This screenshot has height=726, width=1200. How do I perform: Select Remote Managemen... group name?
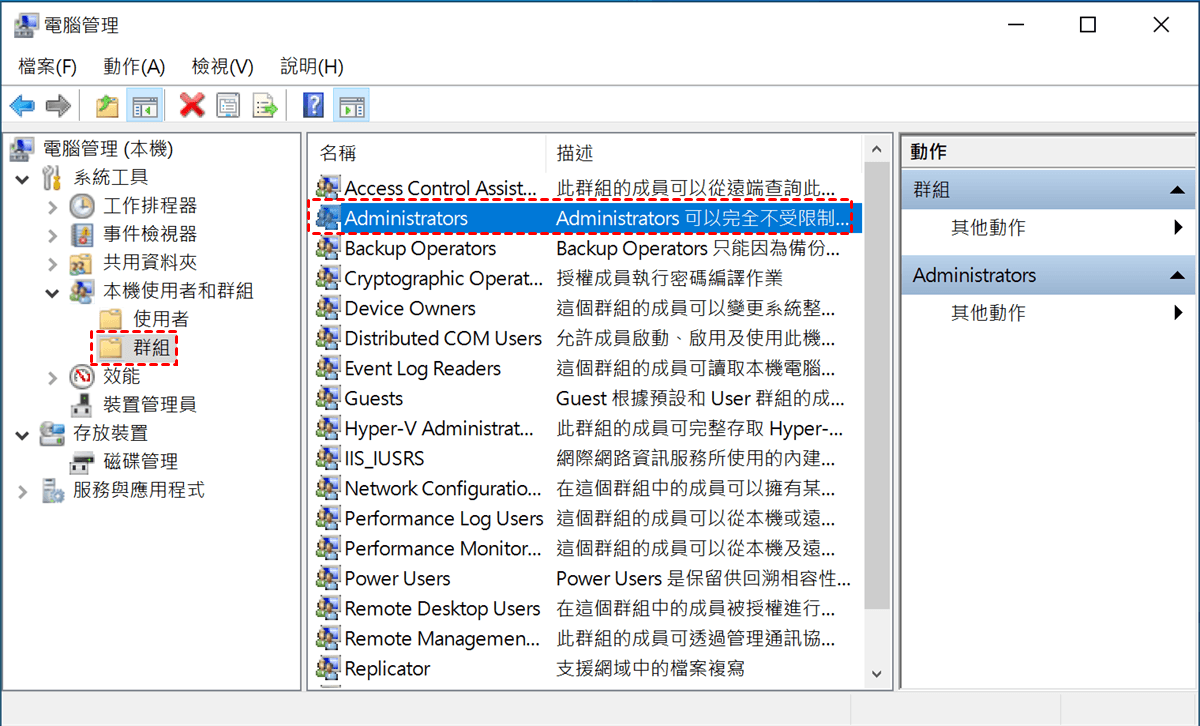pyautogui.click(x=442, y=638)
